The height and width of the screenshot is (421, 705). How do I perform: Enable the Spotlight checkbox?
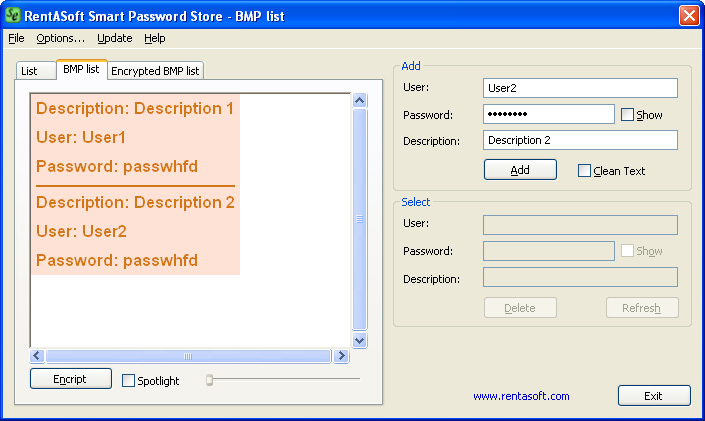pos(129,381)
